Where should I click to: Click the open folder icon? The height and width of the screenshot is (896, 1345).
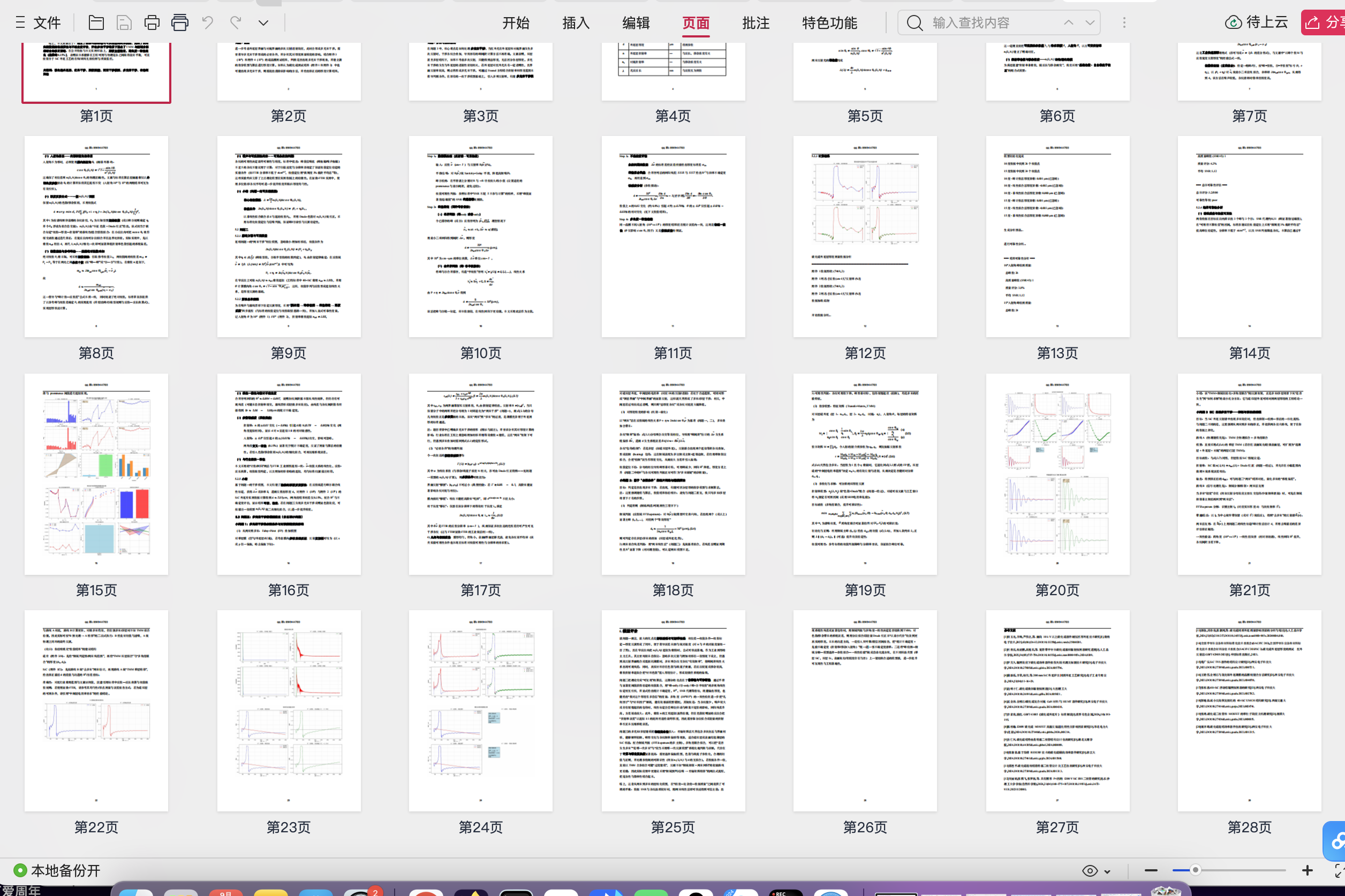click(x=96, y=23)
